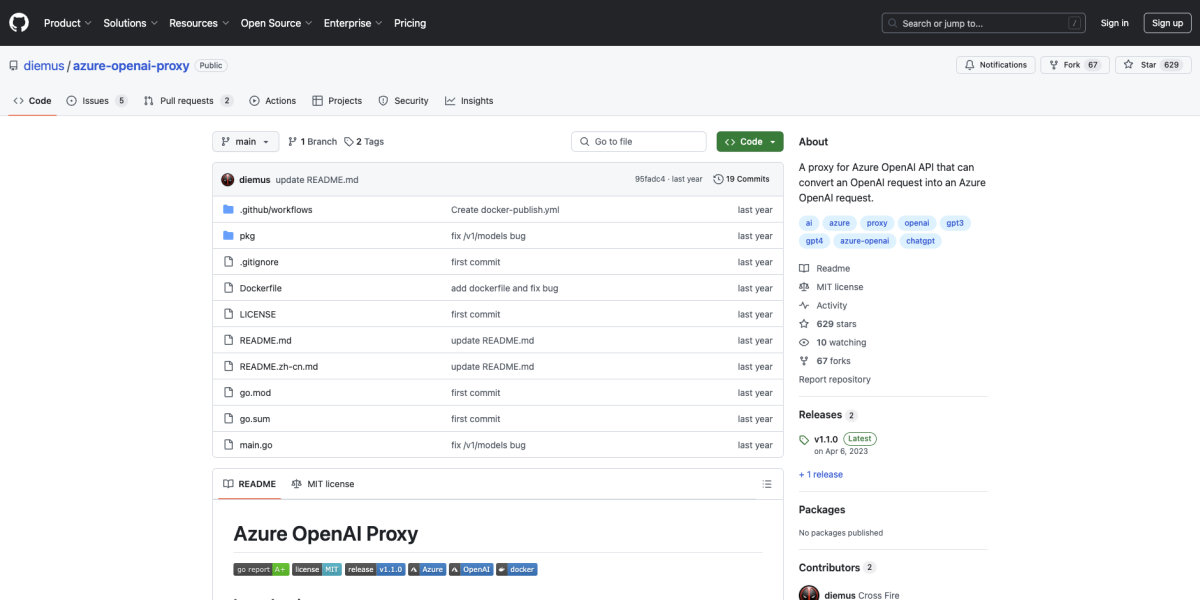Click diemus avatar in commit row
This screenshot has width=1200, height=600.
pyautogui.click(x=228, y=179)
